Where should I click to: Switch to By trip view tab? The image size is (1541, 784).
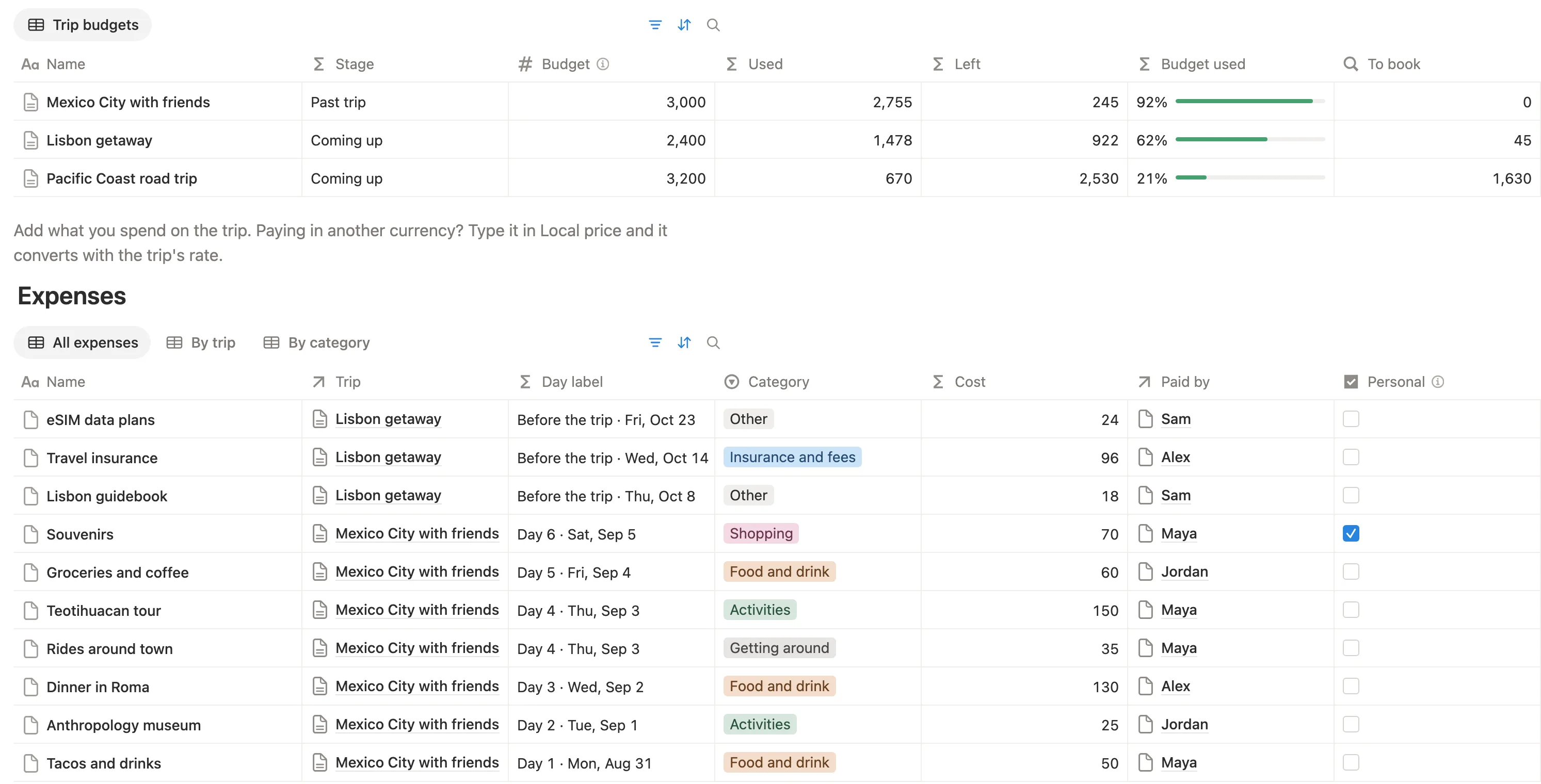201,342
